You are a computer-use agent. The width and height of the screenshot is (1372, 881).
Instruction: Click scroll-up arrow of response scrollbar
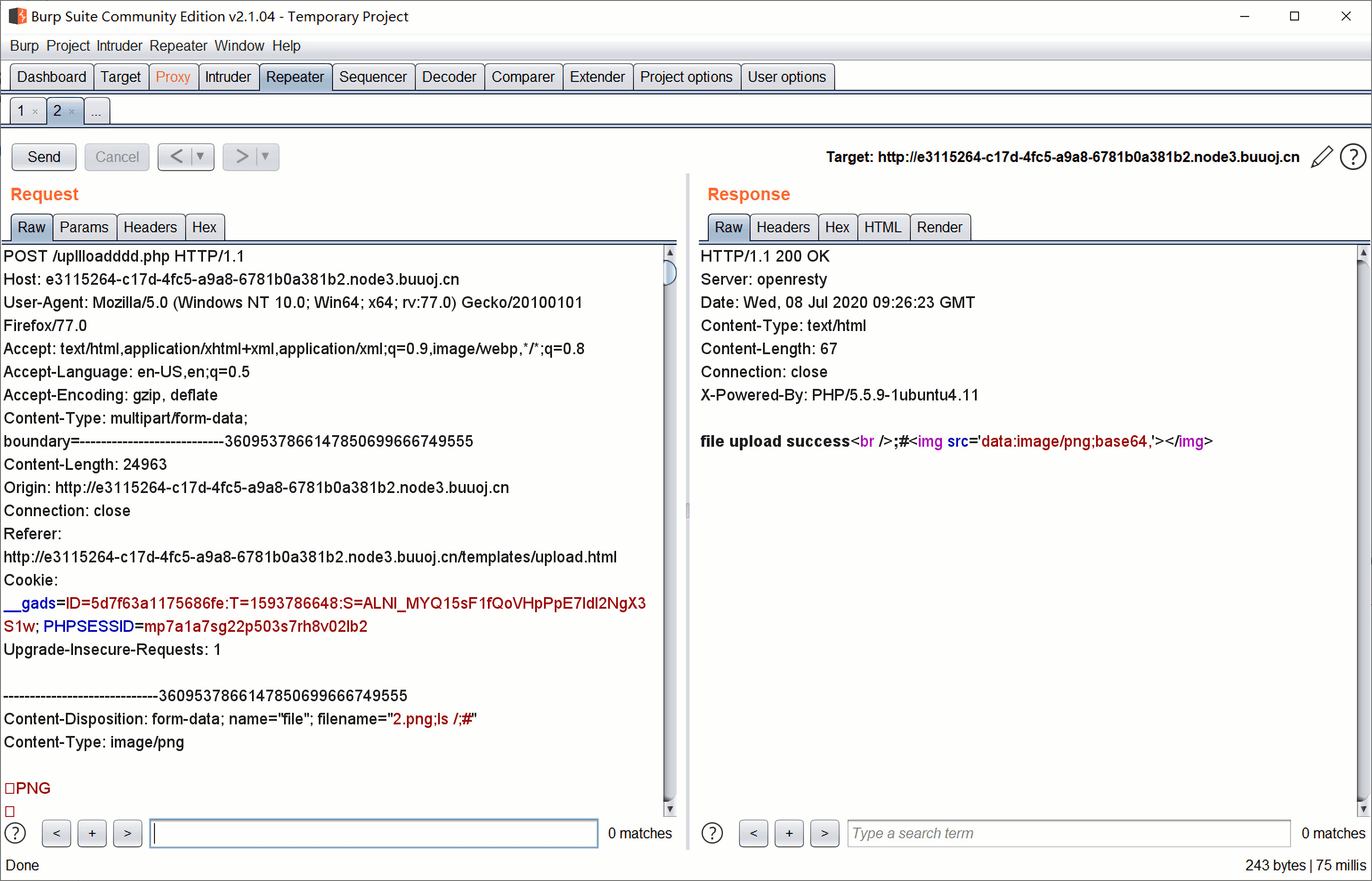pos(1364,252)
